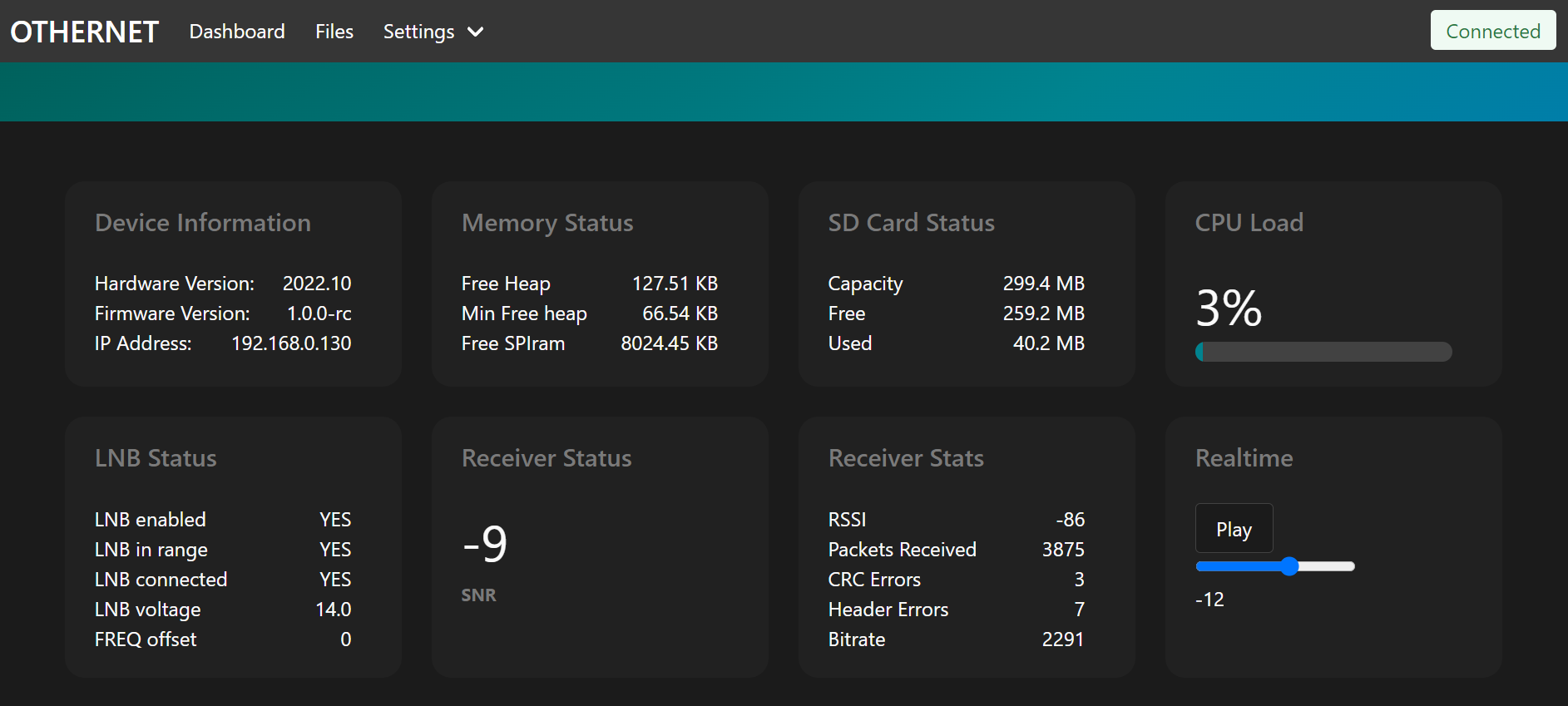The width and height of the screenshot is (1568, 706).
Task: Select Packets Received value 3875
Action: click(1063, 550)
